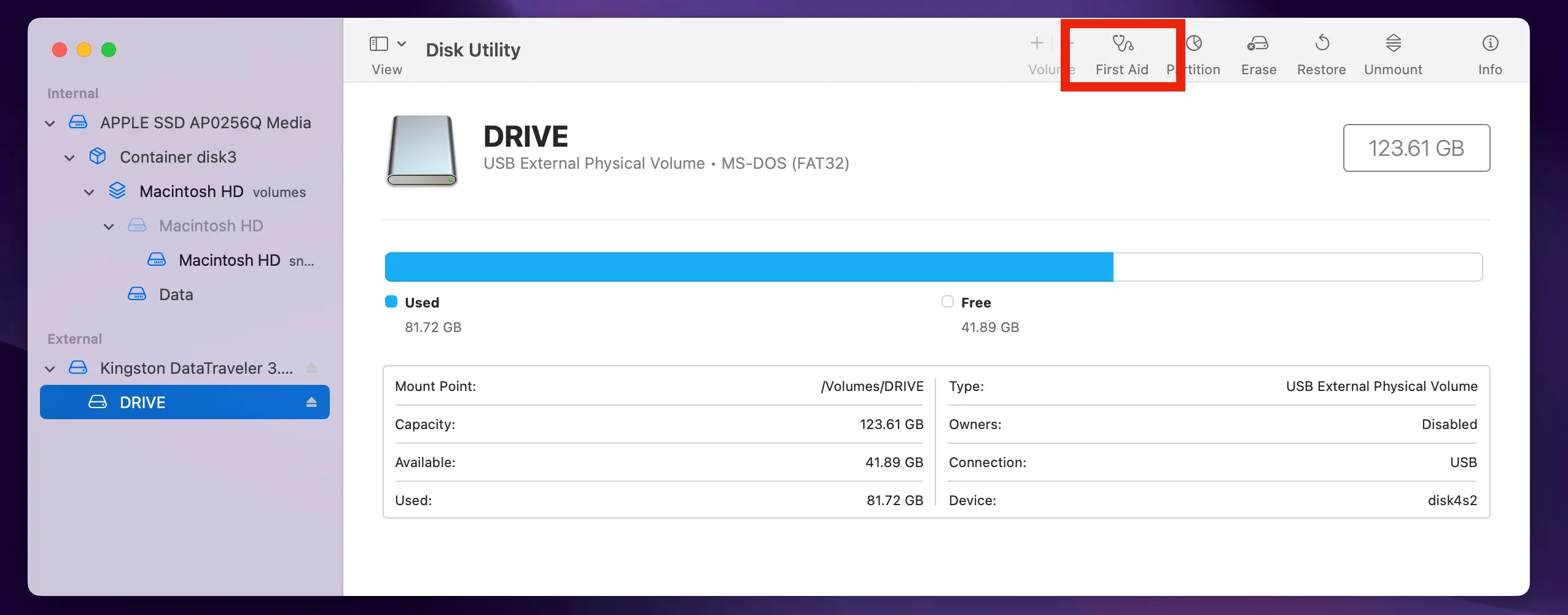Select Macintosh HD volumes group
The image size is (1568, 615).
184,191
